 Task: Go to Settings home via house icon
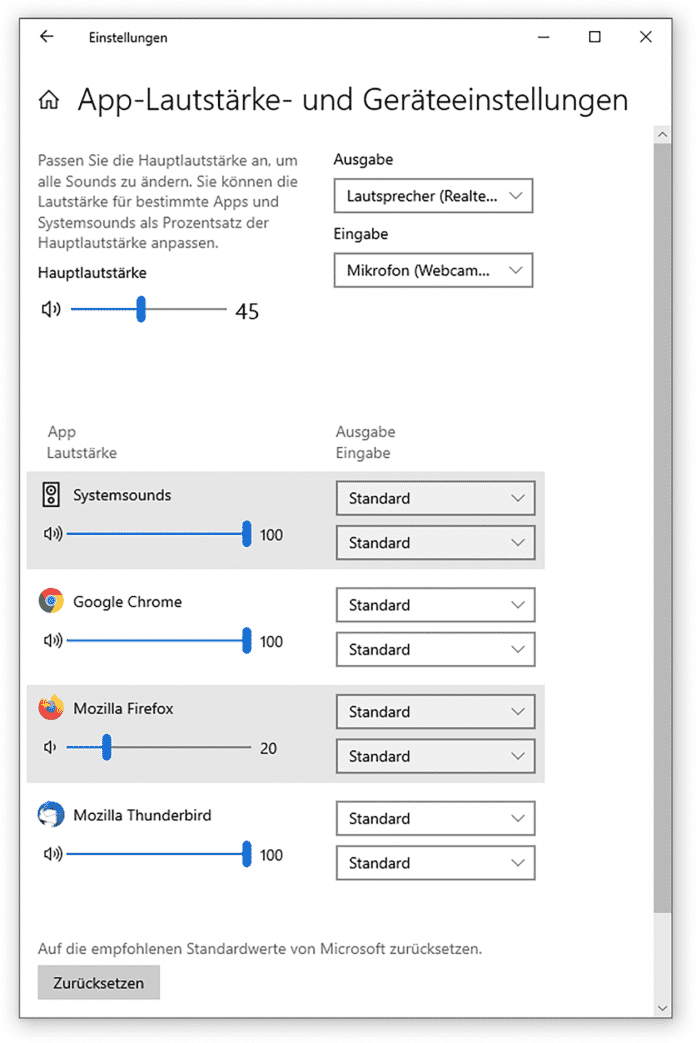pos(49,100)
